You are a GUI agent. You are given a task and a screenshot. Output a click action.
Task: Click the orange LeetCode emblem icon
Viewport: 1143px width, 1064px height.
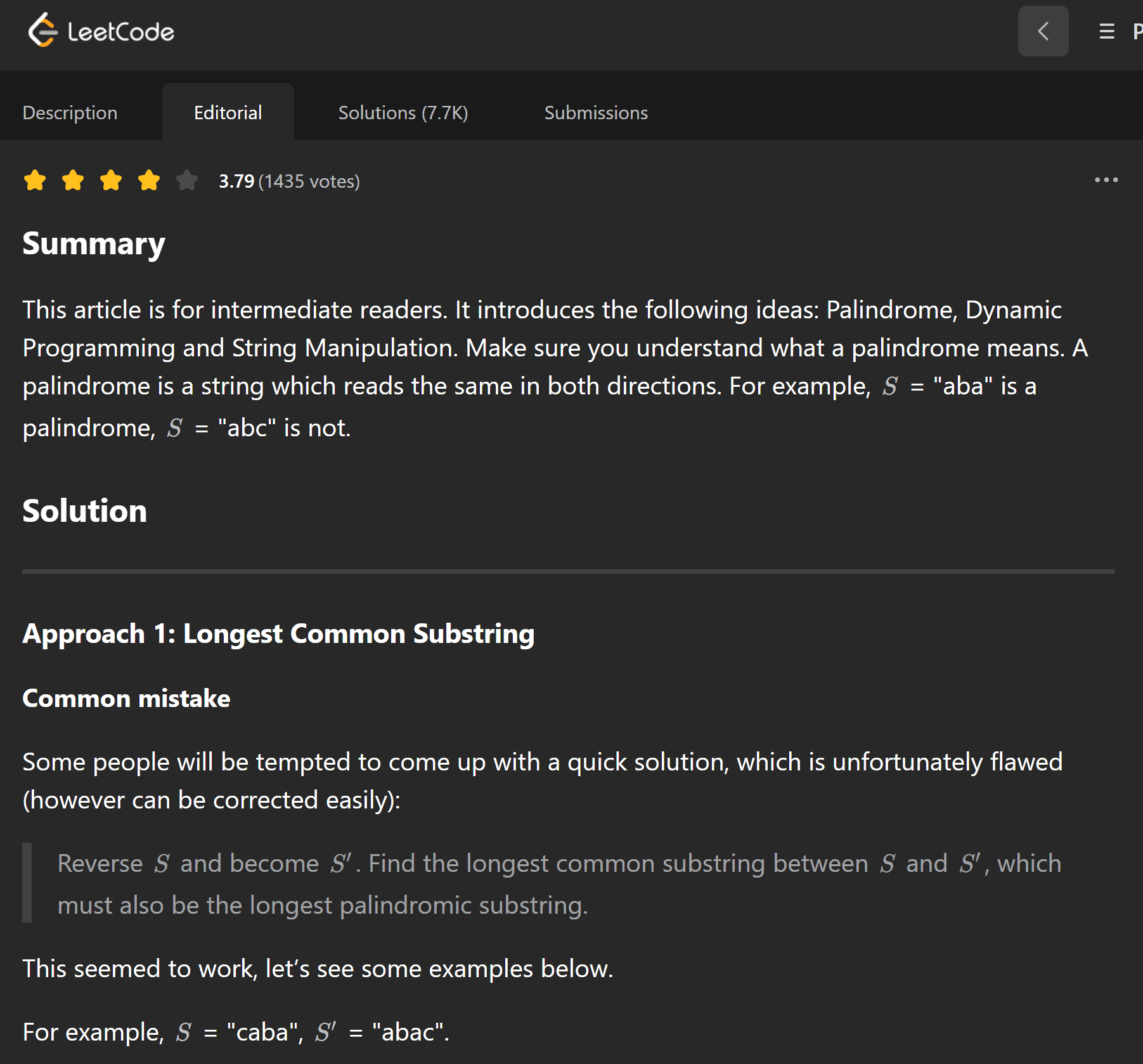(42, 30)
